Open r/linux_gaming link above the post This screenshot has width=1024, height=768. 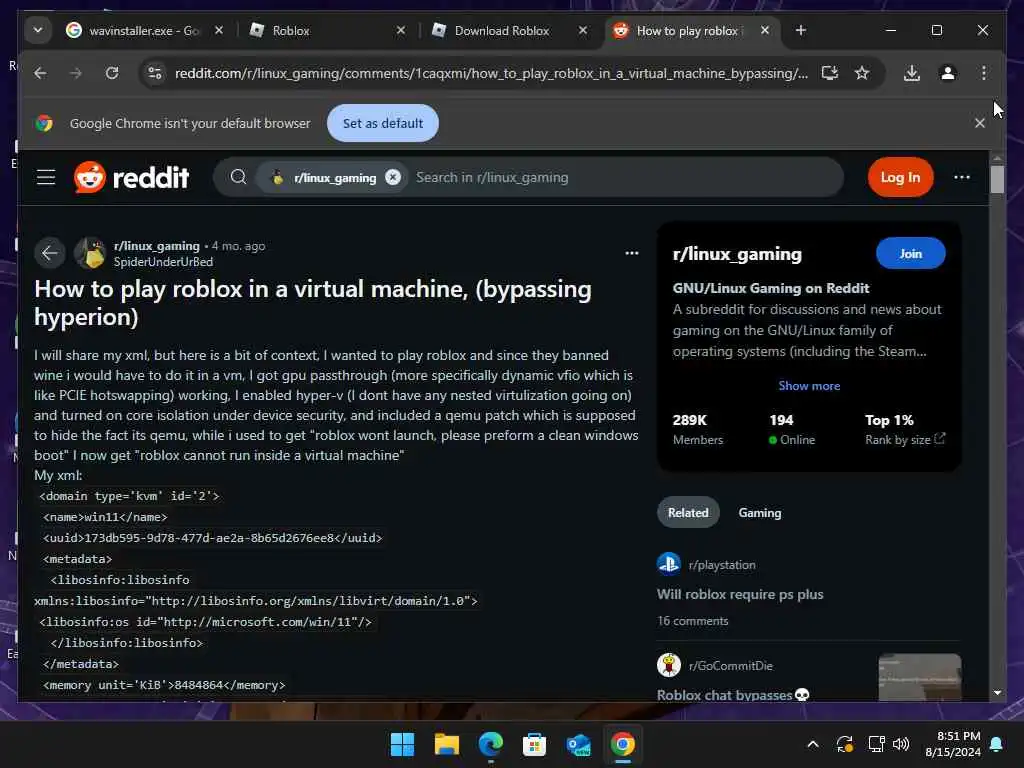click(157, 246)
